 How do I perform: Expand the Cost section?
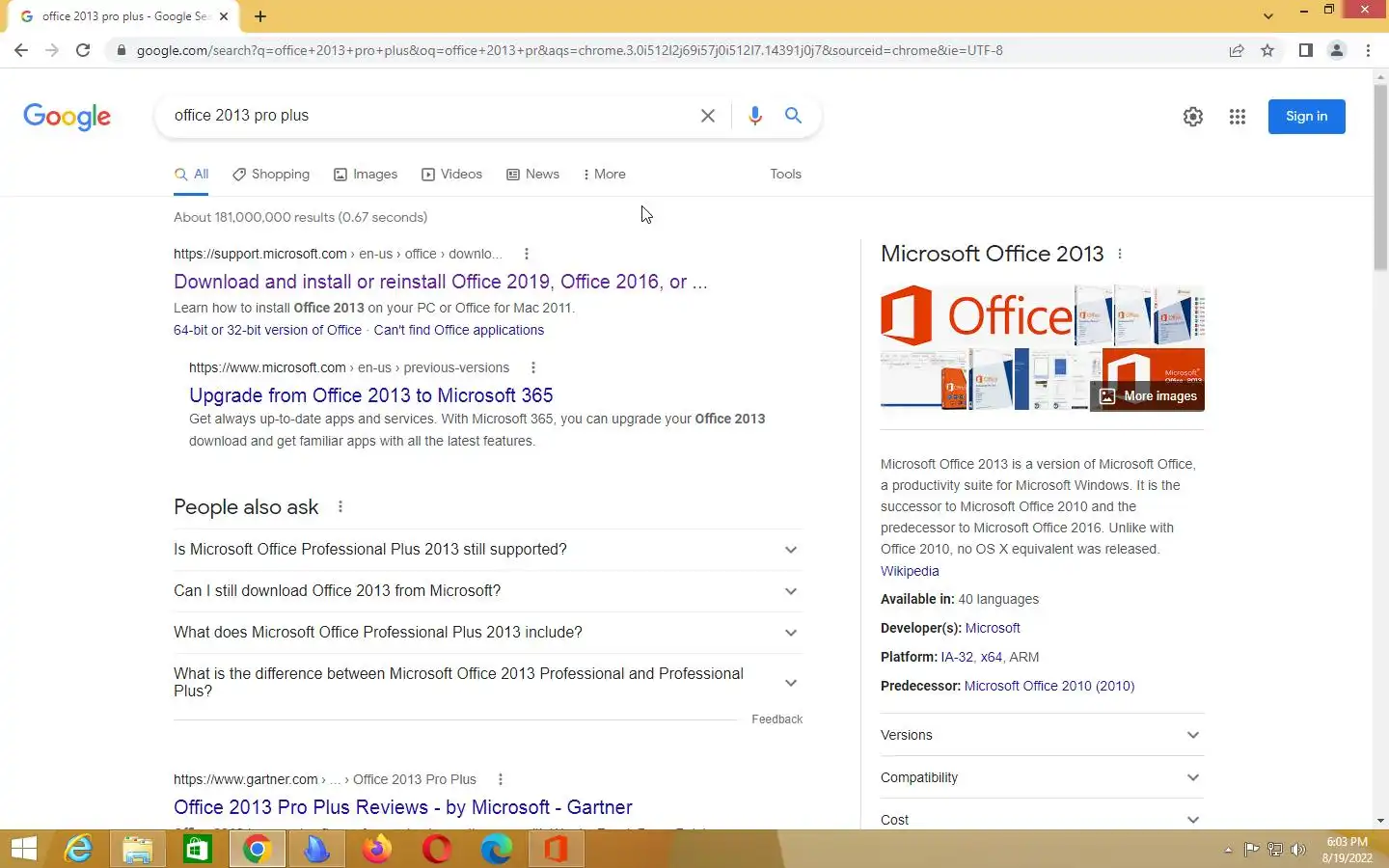coord(1042,818)
